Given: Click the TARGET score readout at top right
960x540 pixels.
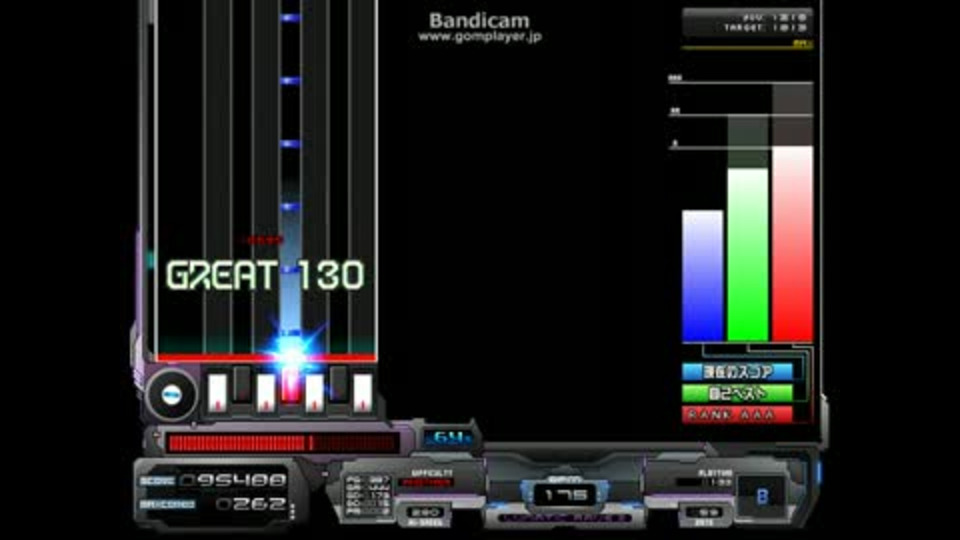Looking at the screenshot, I should point(765,28).
